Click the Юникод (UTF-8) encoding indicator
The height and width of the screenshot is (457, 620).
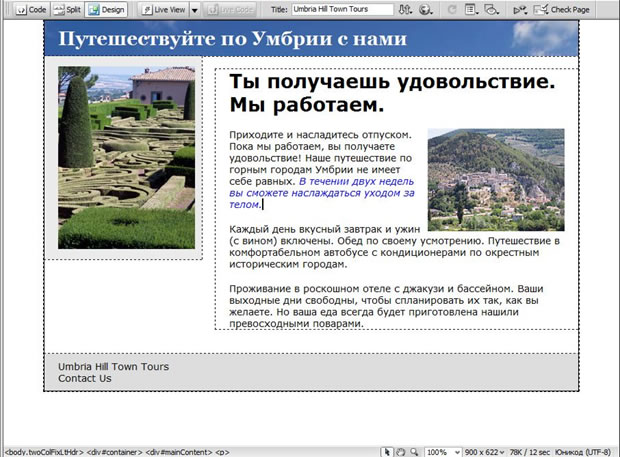583,452
